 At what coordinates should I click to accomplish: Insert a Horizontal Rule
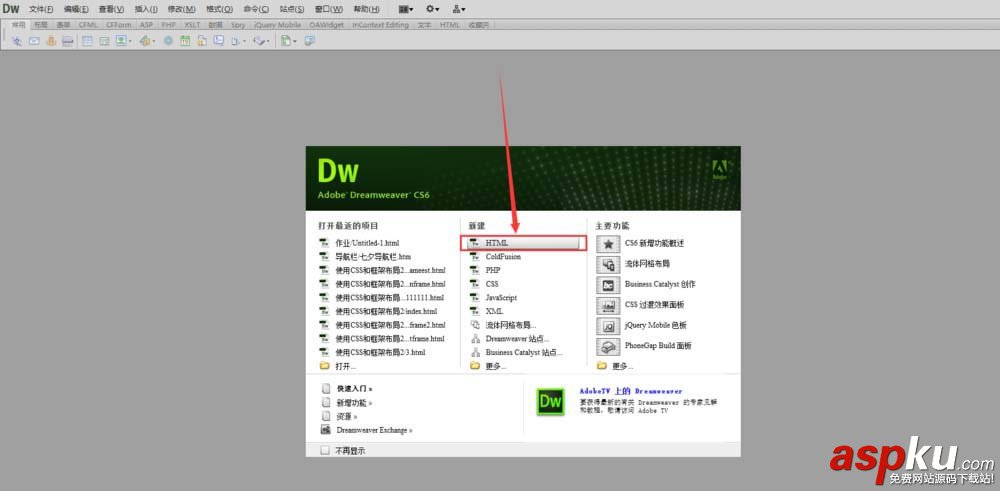[x=68, y=41]
